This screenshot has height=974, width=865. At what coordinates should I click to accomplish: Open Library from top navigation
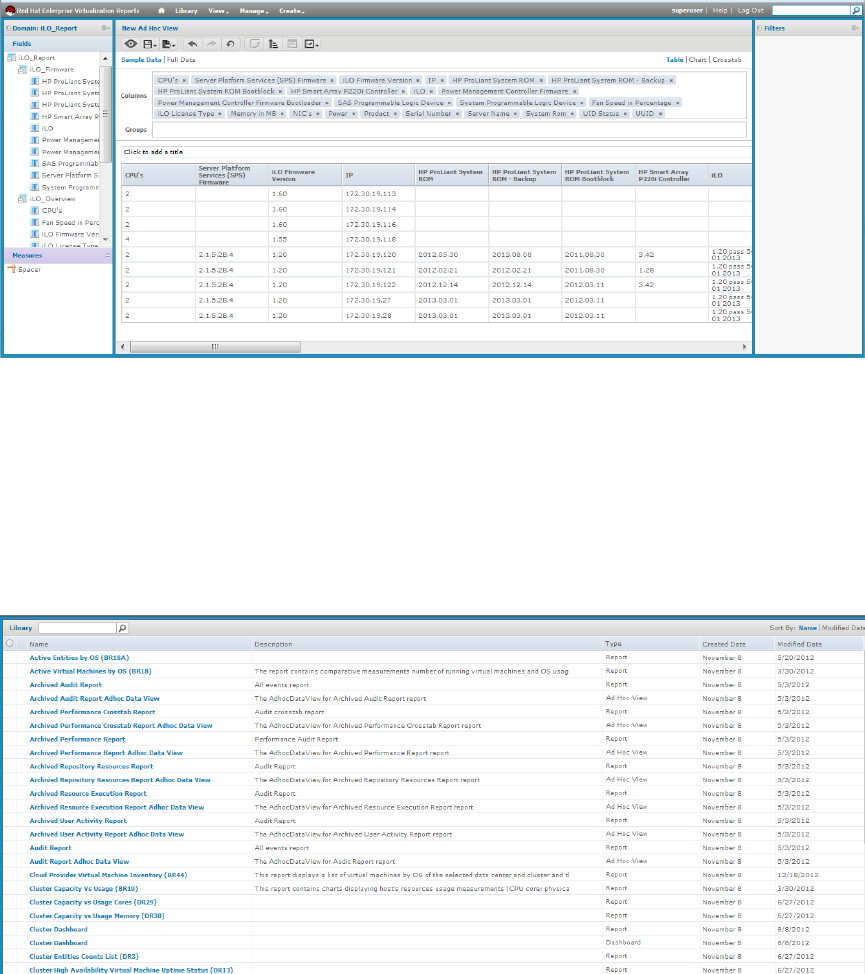click(x=186, y=11)
